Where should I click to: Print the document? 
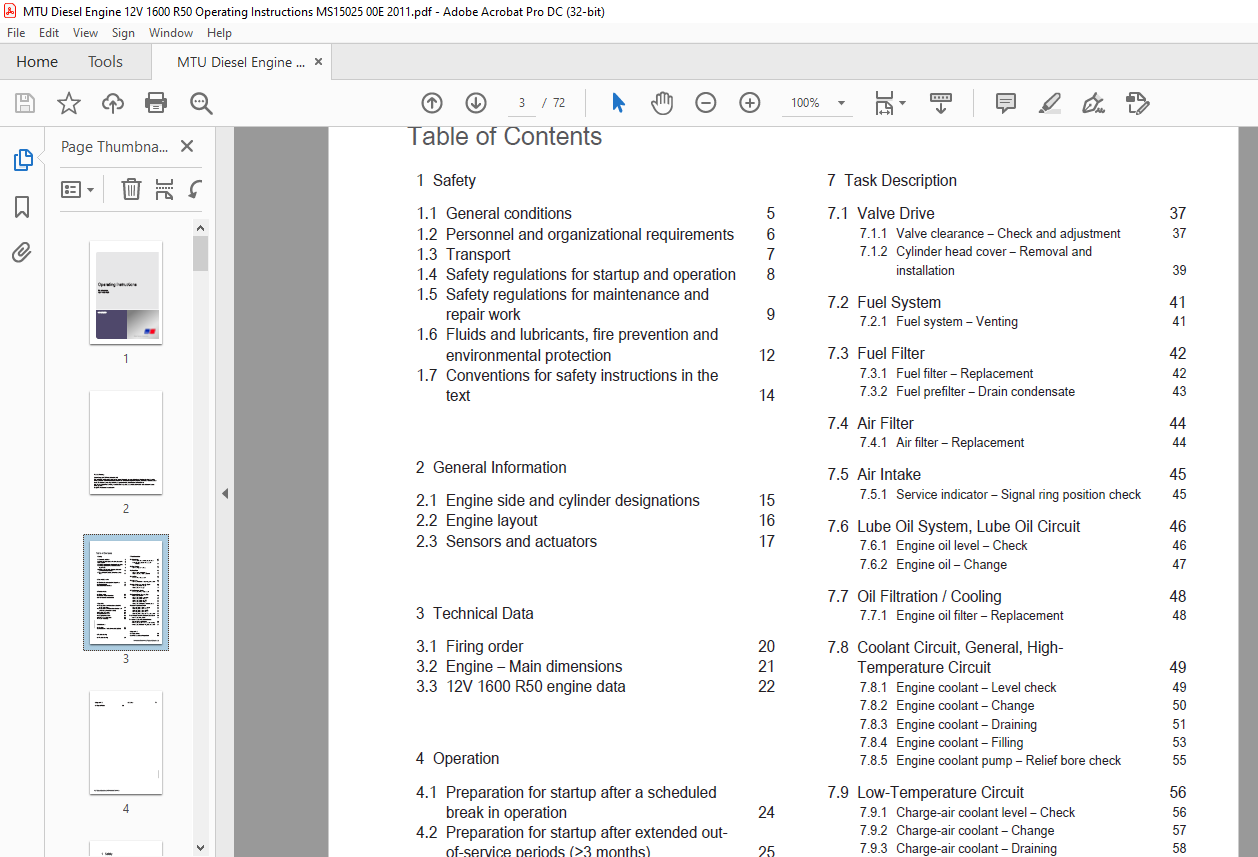pyautogui.click(x=156, y=103)
